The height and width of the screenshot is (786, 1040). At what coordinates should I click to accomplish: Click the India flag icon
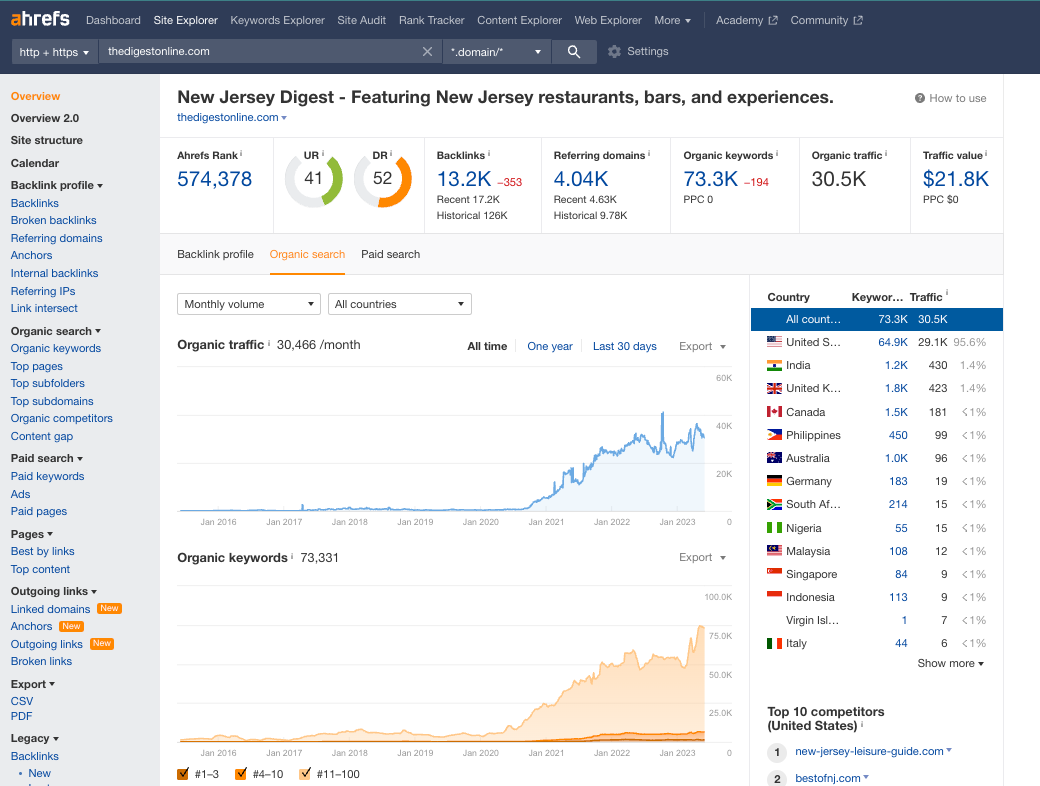tap(774, 365)
